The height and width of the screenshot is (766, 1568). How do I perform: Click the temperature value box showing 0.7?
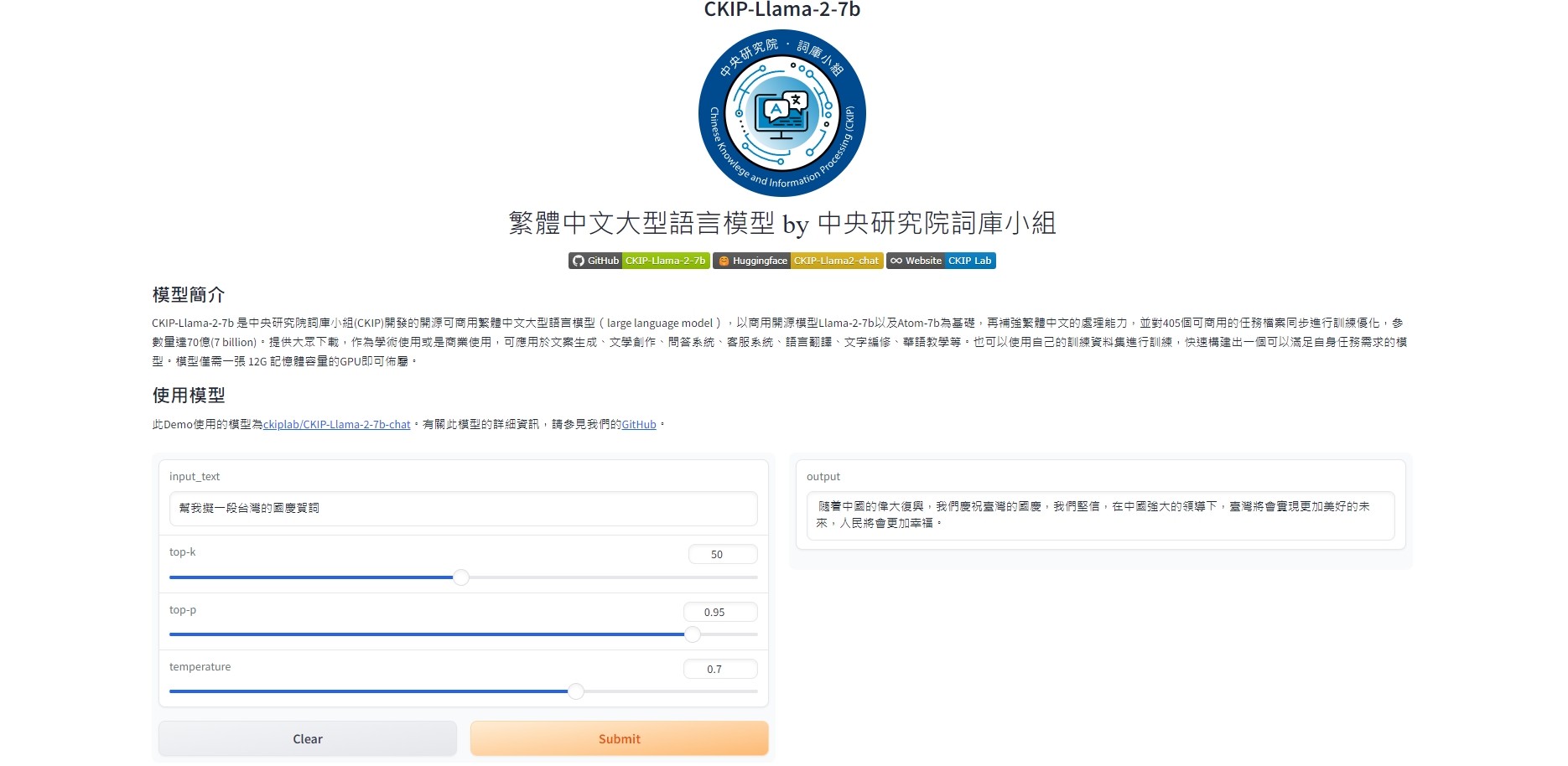720,669
